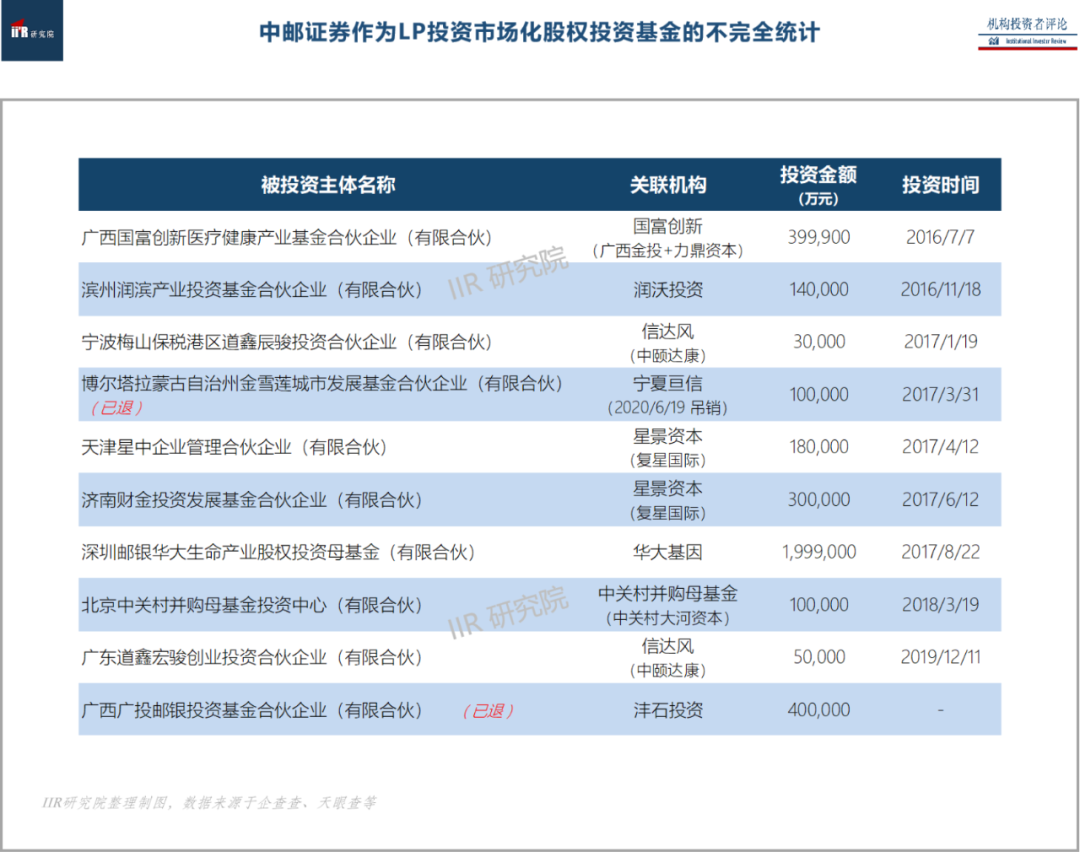Screen dimensions: 1080x852
Task: Click the 投资时间 column header
Action: click(941, 185)
